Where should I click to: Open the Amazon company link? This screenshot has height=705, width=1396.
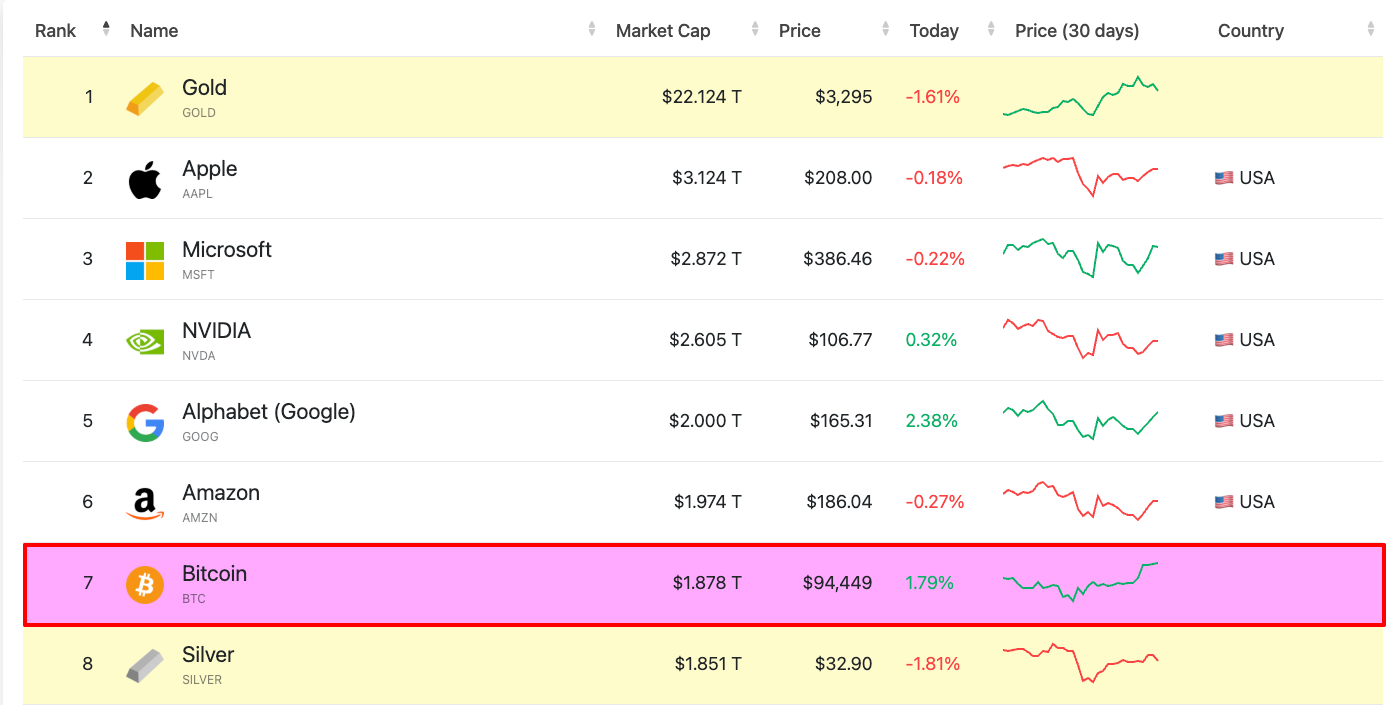pyautogui.click(x=221, y=493)
